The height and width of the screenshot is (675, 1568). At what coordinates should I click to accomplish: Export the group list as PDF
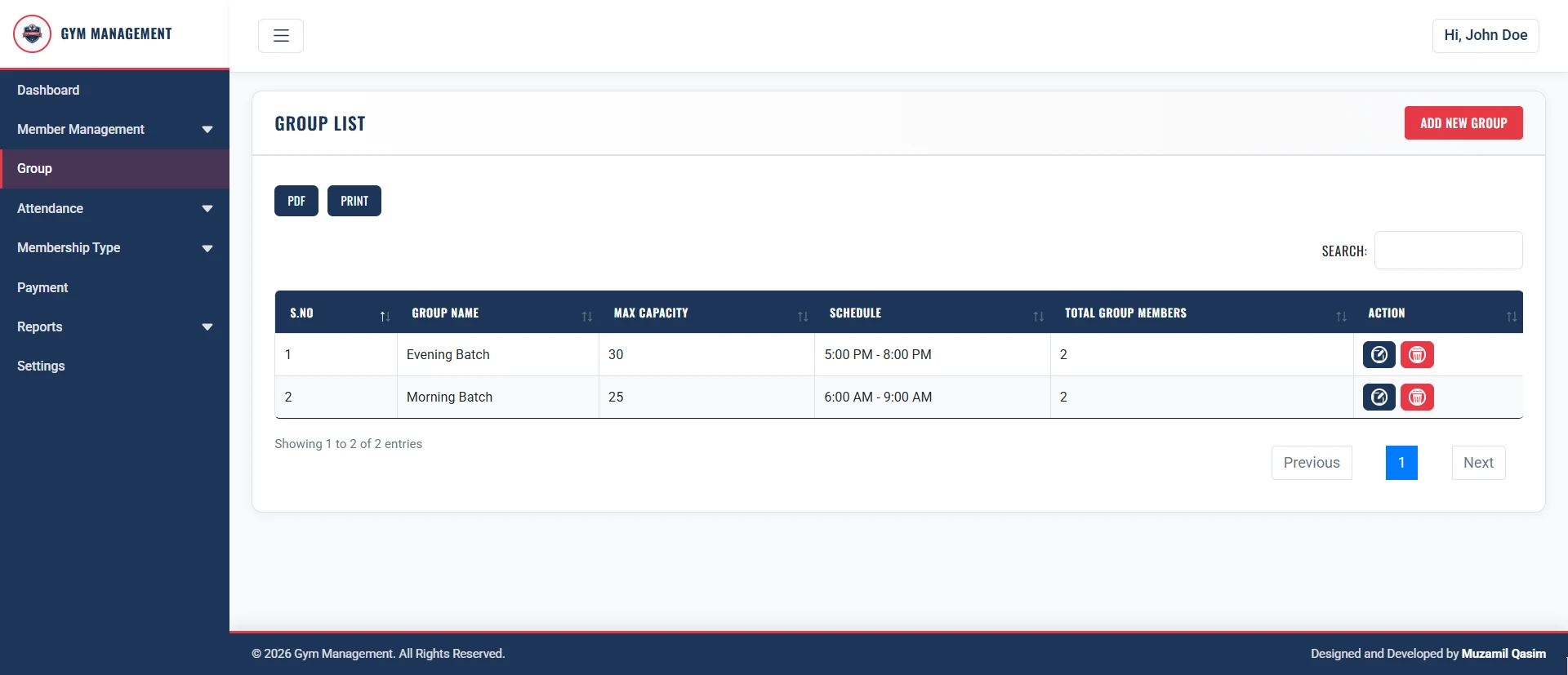pyautogui.click(x=296, y=201)
